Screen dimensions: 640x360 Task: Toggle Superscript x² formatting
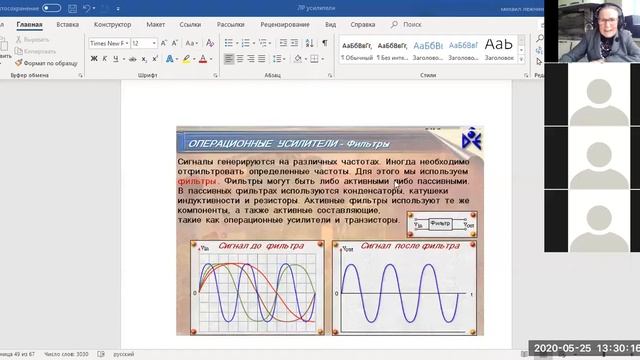coord(155,59)
